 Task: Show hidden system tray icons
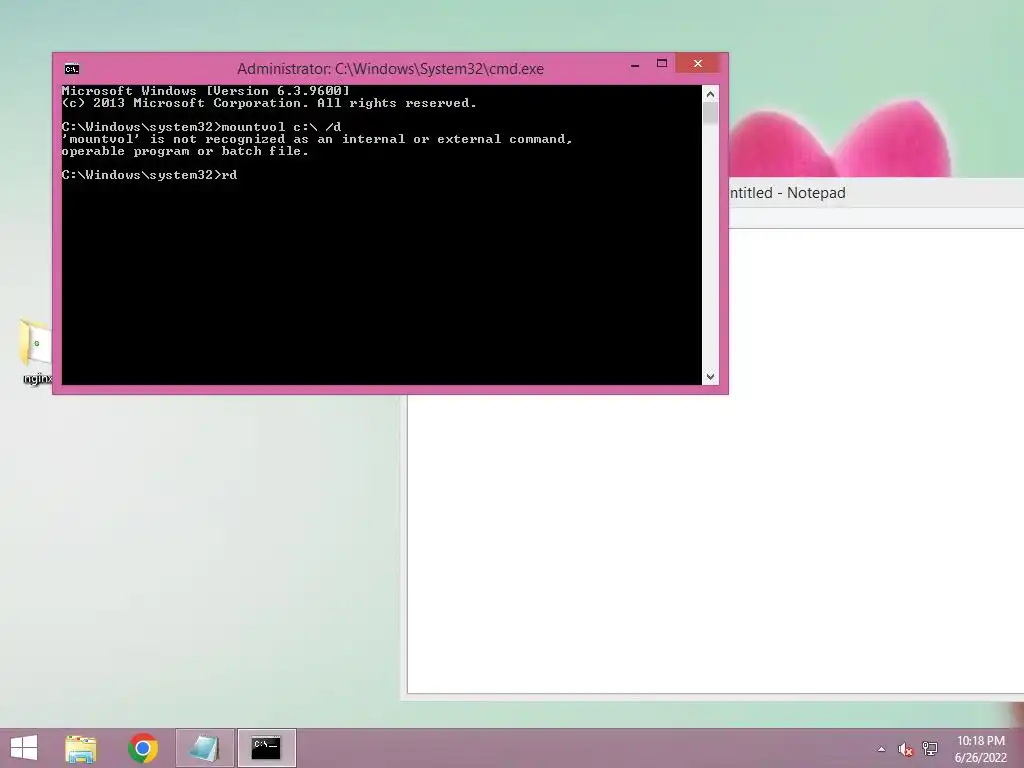[x=882, y=749]
